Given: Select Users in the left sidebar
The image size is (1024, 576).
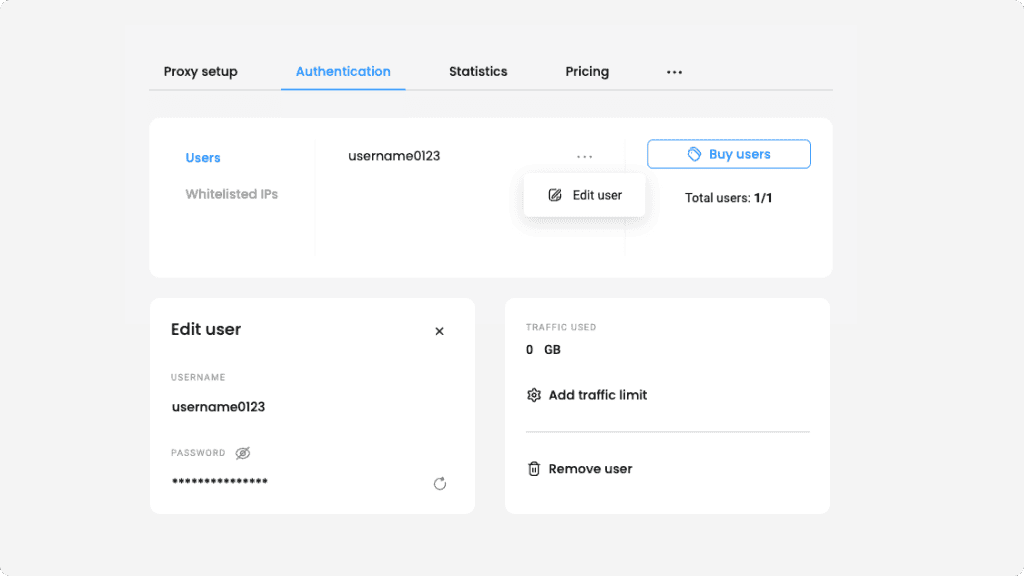Looking at the screenshot, I should [203, 158].
